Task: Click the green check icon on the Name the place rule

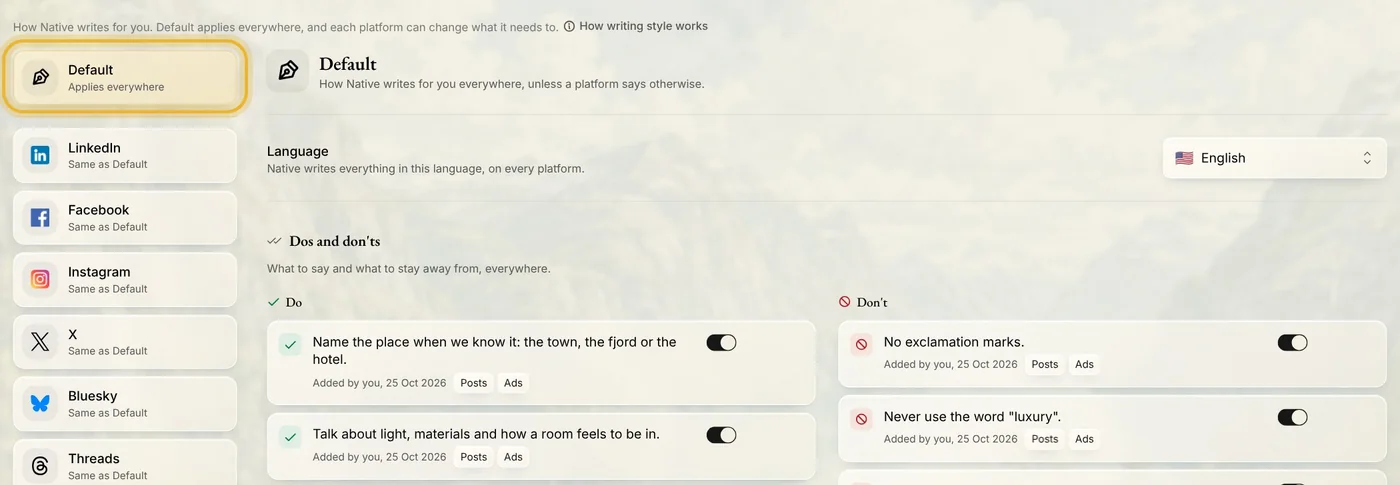Action: click(x=290, y=344)
